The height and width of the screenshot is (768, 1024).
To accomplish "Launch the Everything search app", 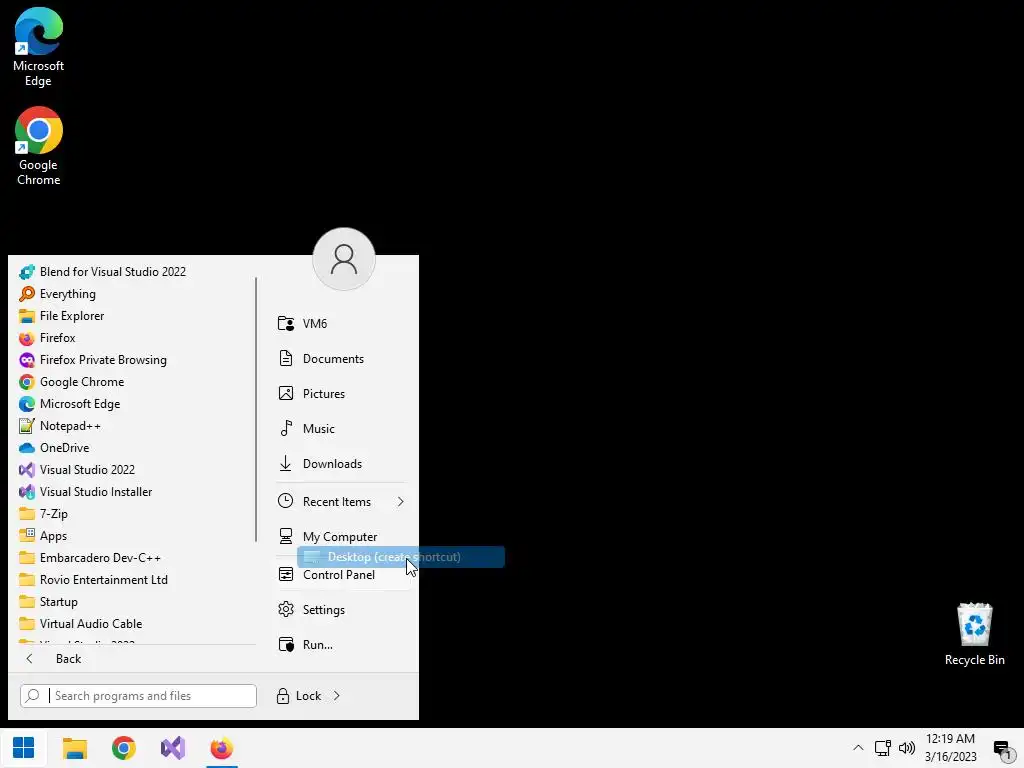I will click(57, 294).
